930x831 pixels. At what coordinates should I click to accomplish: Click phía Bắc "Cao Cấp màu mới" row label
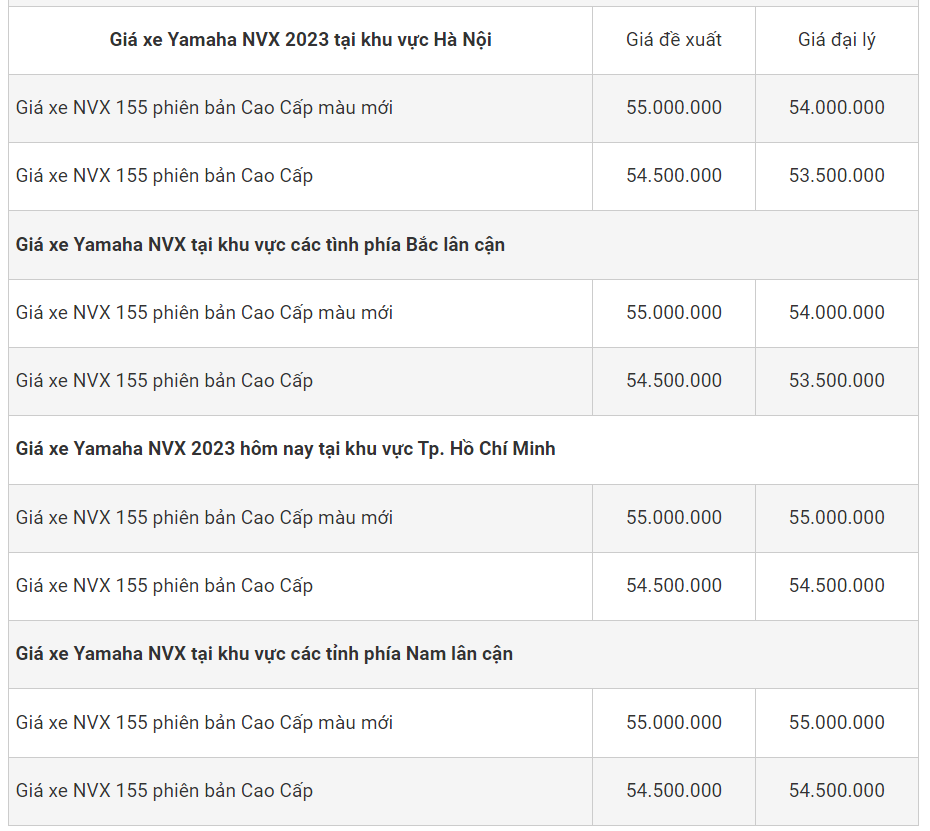tap(204, 313)
